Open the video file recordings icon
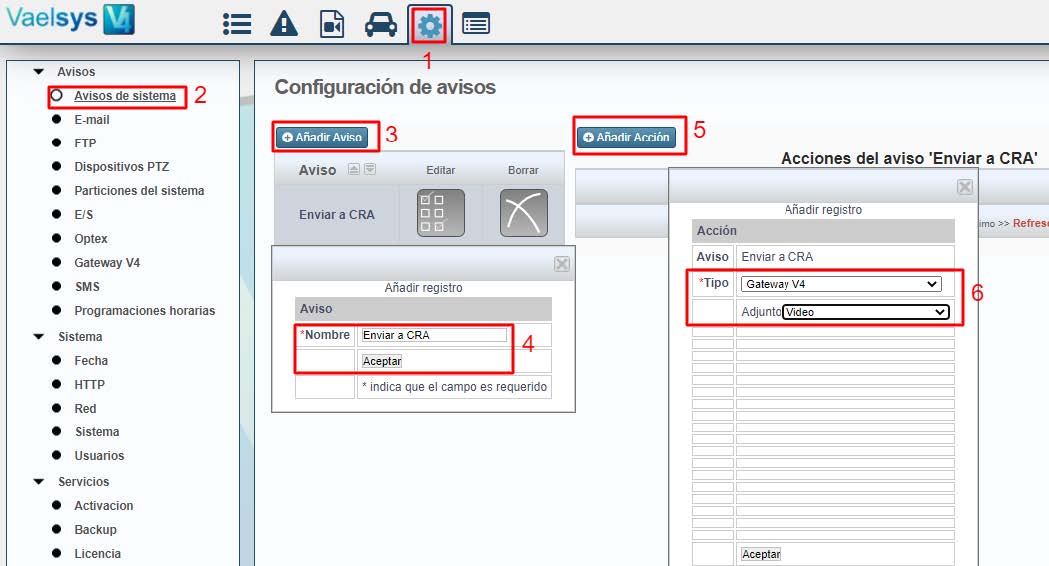Image resolution: width=1049 pixels, height=566 pixels. click(x=332, y=24)
